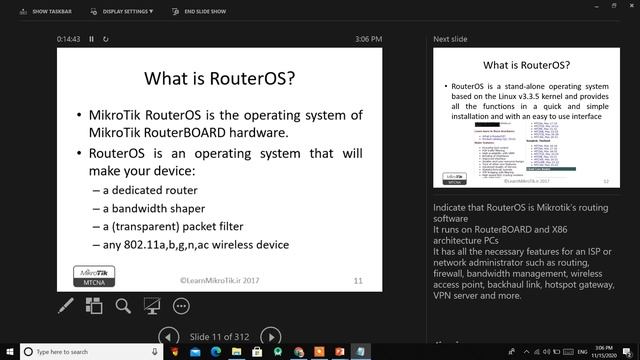This screenshot has height=360, width=640.
Task: Toggle black or unblack slide show
Action: 152,306
